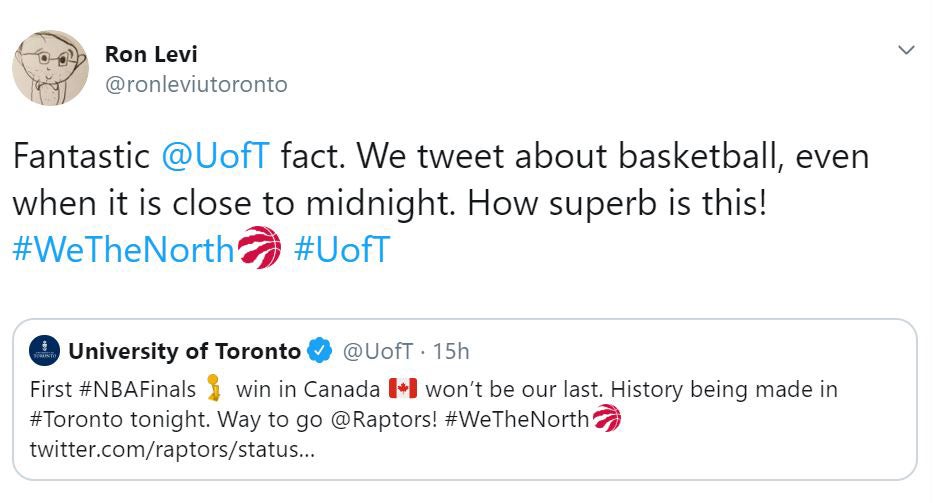Click the #WeTheNorth hashtag in main tweet
933x503 pixels.
(x=122, y=249)
